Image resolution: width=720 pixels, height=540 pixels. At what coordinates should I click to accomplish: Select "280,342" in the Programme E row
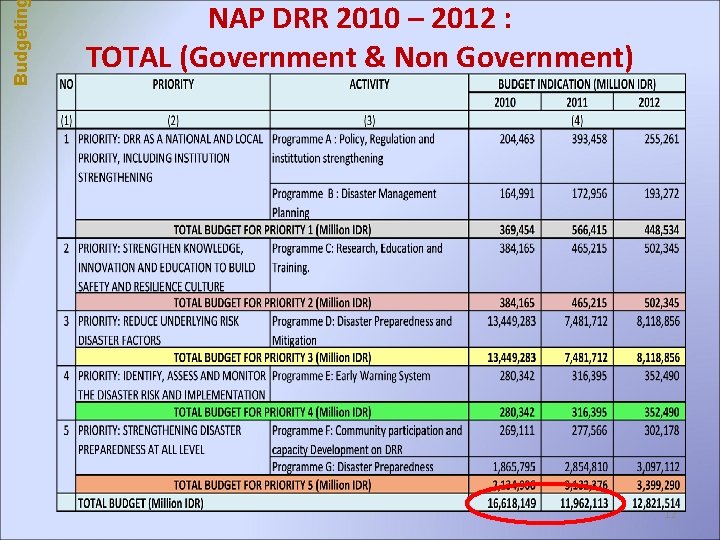(x=517, y=376)
